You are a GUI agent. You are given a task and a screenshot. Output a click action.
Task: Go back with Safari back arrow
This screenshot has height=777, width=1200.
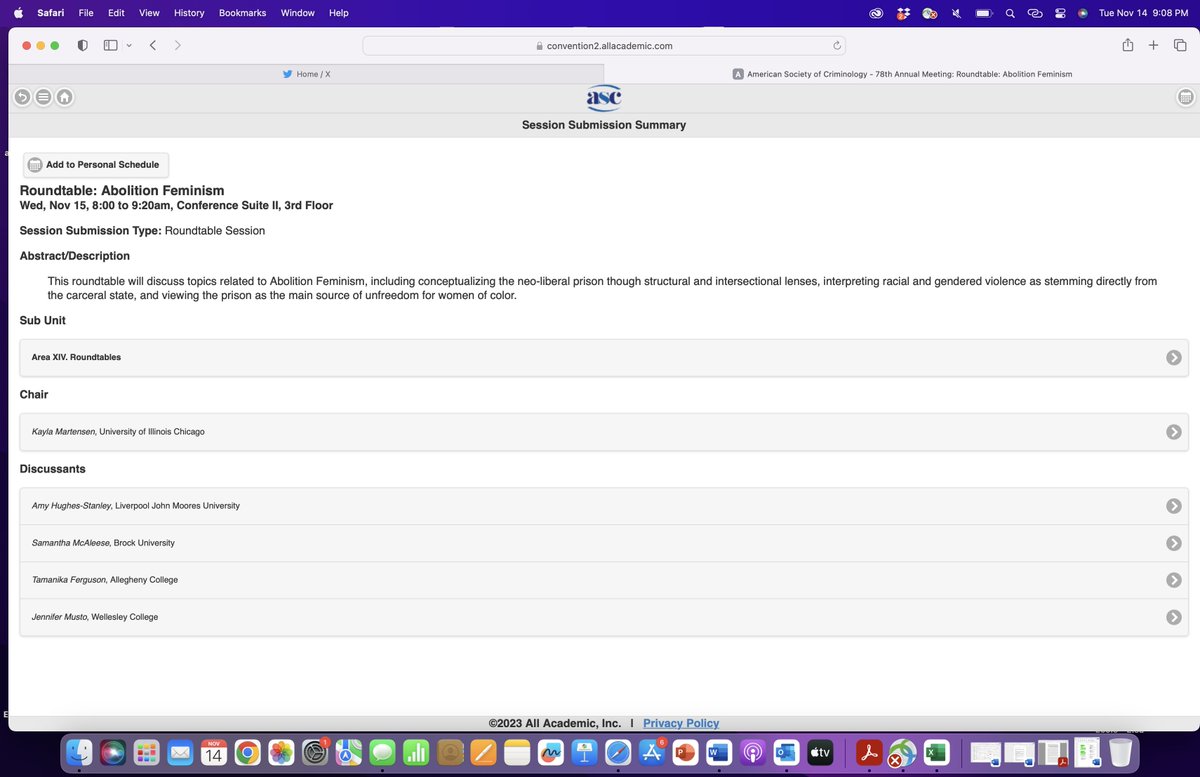(153, 45)
